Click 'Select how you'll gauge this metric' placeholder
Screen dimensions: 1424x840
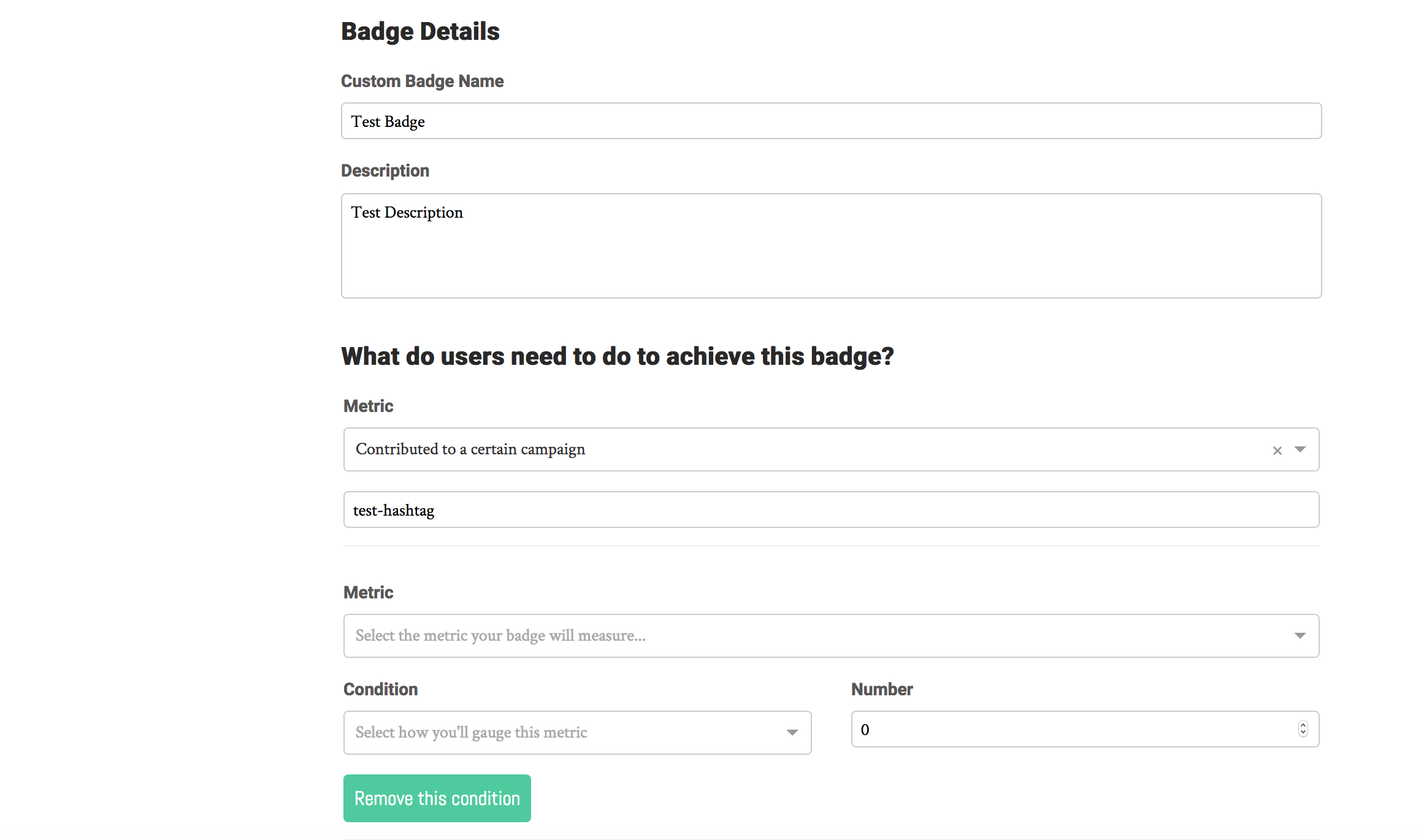472,733
